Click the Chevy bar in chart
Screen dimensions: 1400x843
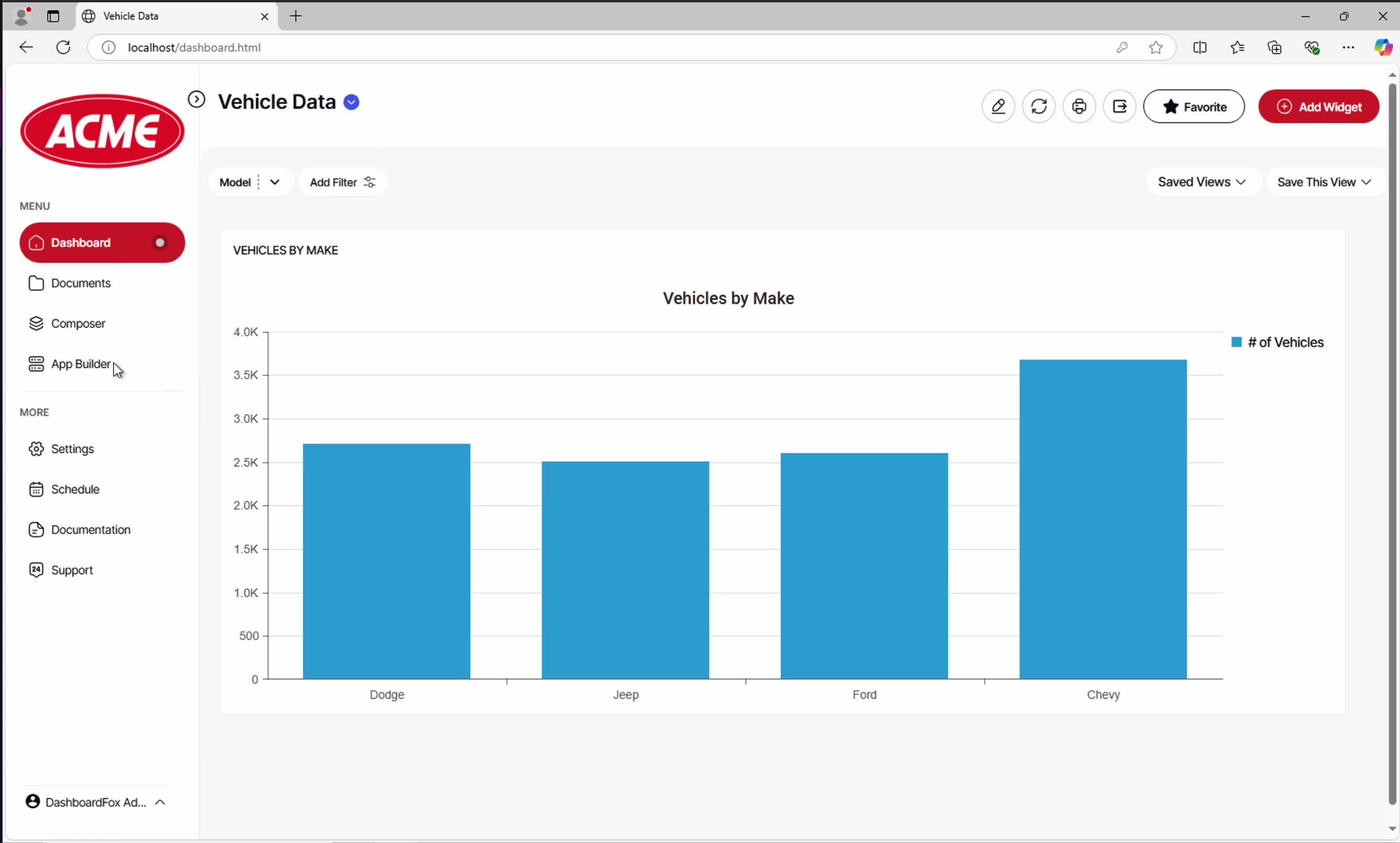click(x=1102, y=519)
